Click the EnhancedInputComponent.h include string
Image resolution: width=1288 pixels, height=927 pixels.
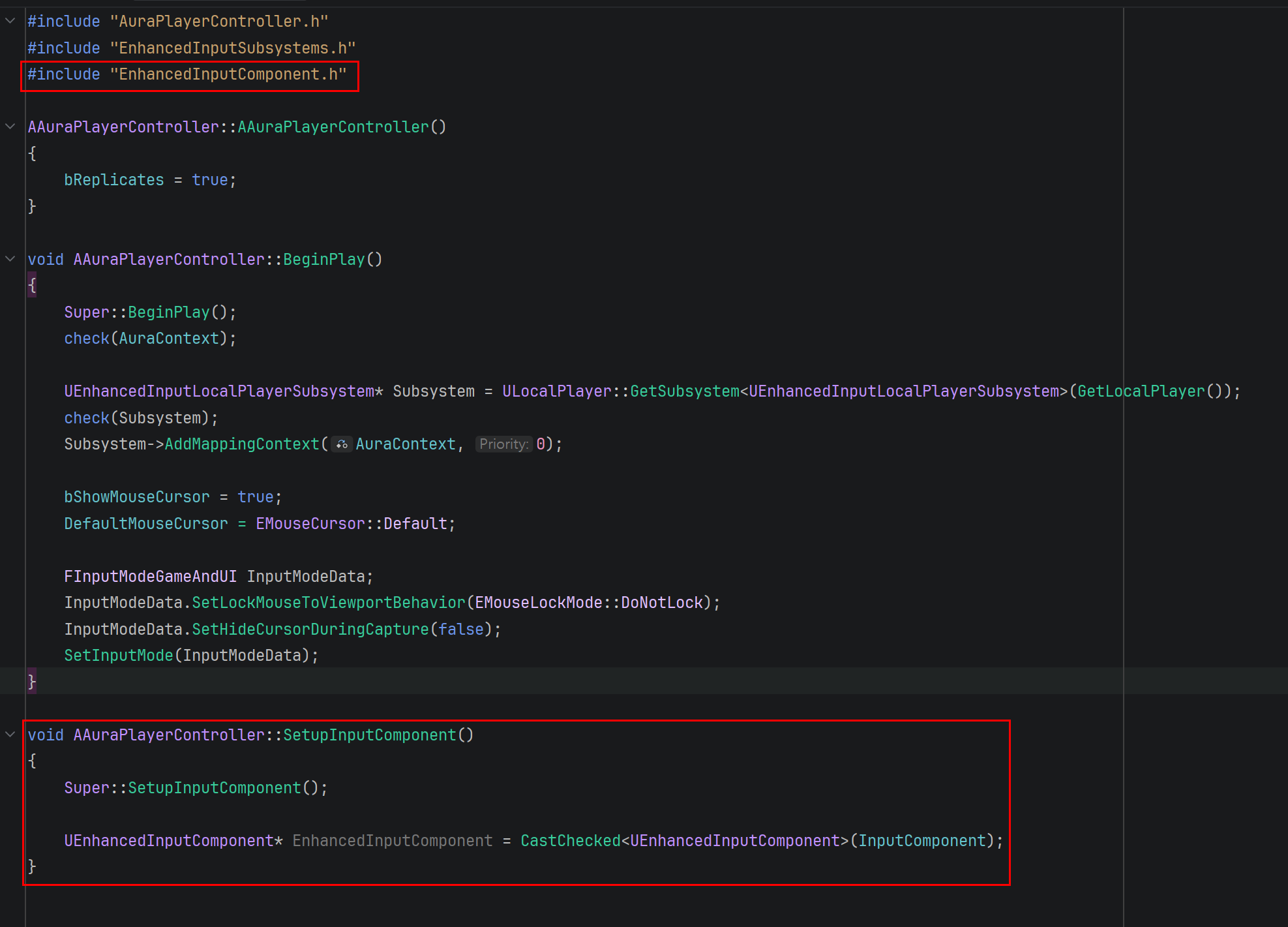228,74
